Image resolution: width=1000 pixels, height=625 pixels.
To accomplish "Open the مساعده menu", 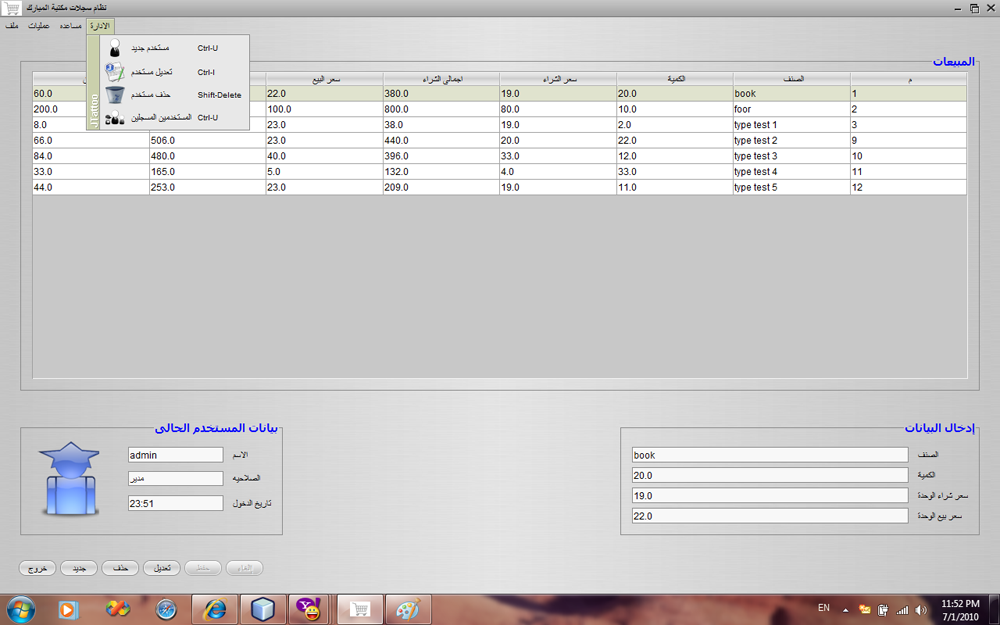I will [x=70, y=26].
